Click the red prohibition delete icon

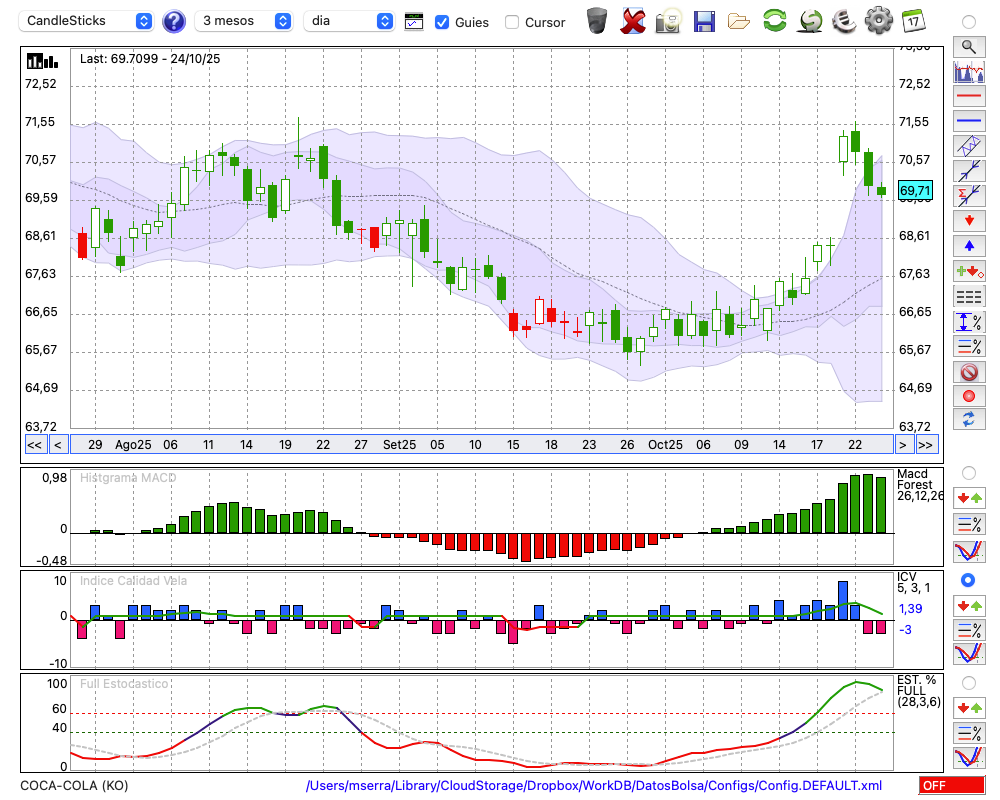pyautogui.click(x=968, y=372)
